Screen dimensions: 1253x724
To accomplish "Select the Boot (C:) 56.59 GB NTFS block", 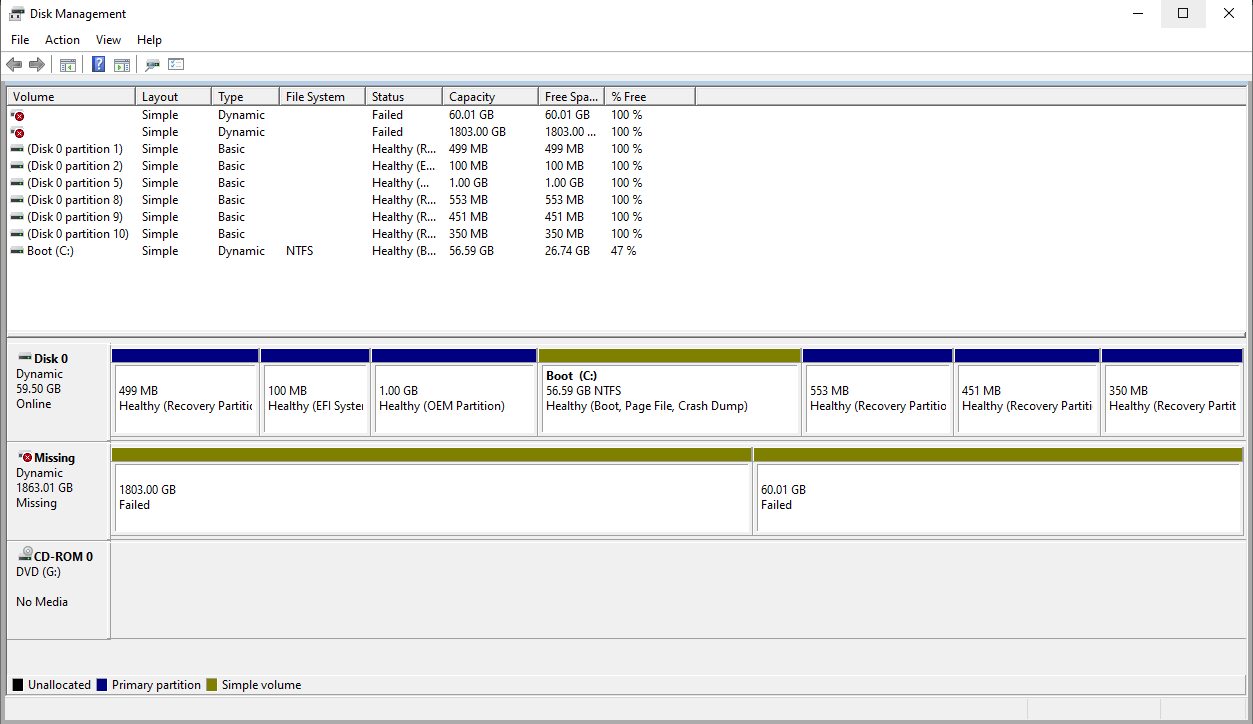I will pos(670,391).
